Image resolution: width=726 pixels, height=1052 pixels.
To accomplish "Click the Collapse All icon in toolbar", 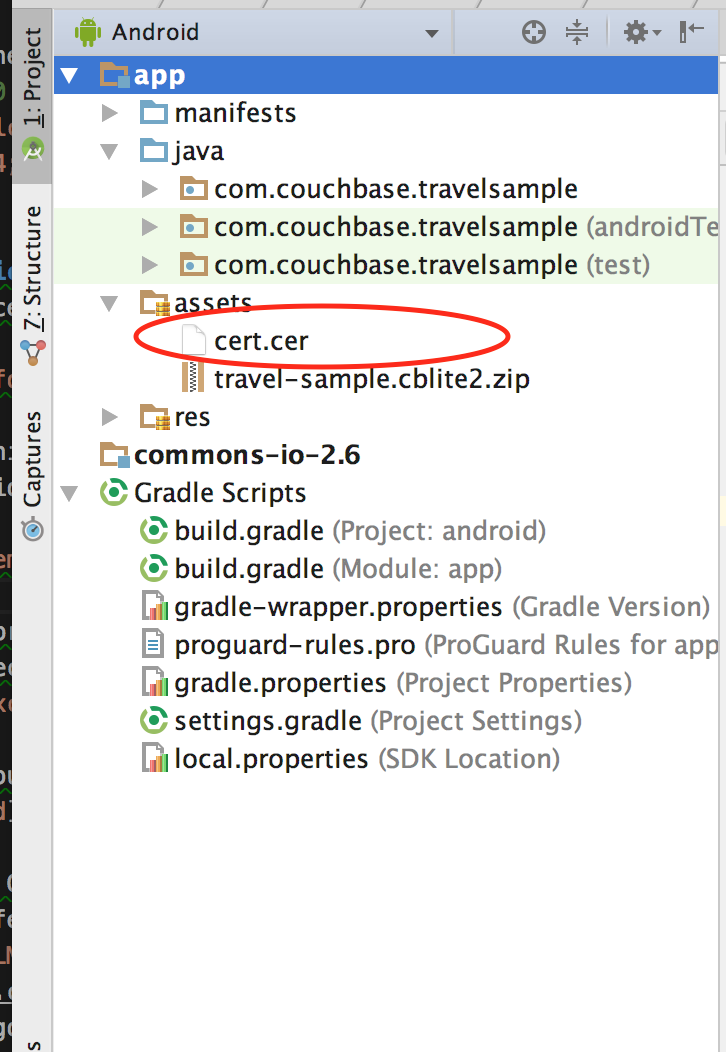I will point(576,32).
